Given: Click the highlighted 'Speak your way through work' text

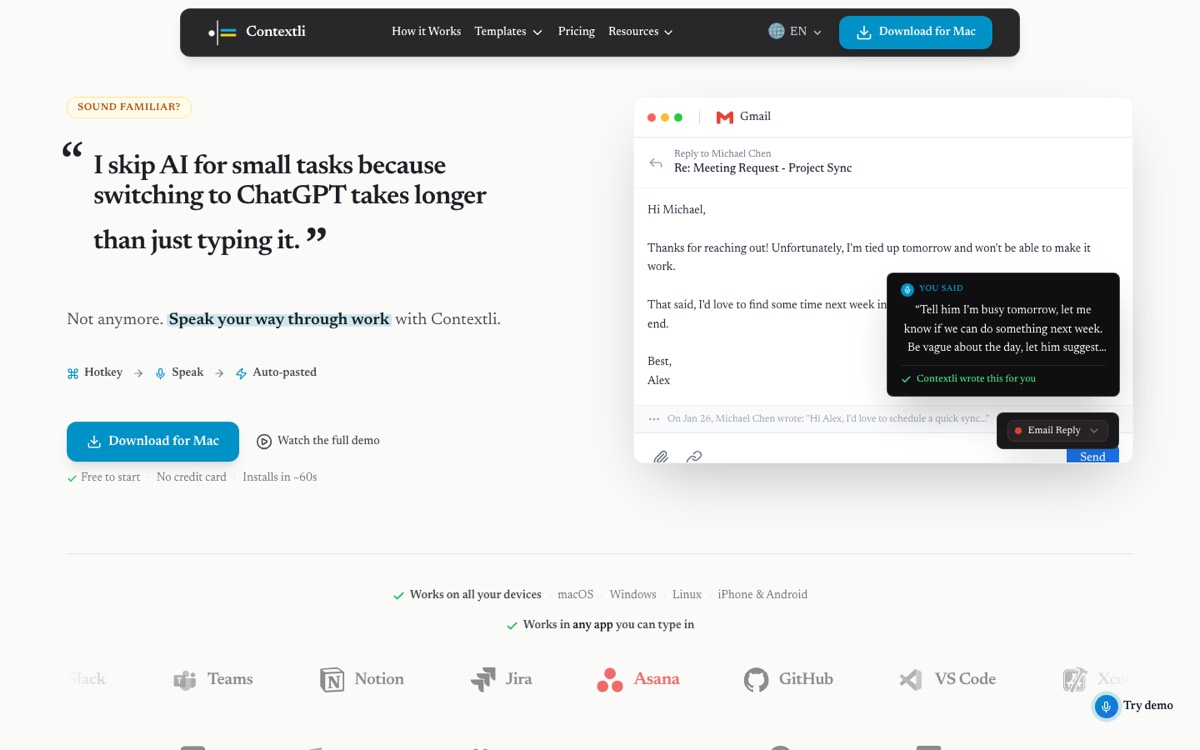Looking at the screenshot, I should coord(279,320).
